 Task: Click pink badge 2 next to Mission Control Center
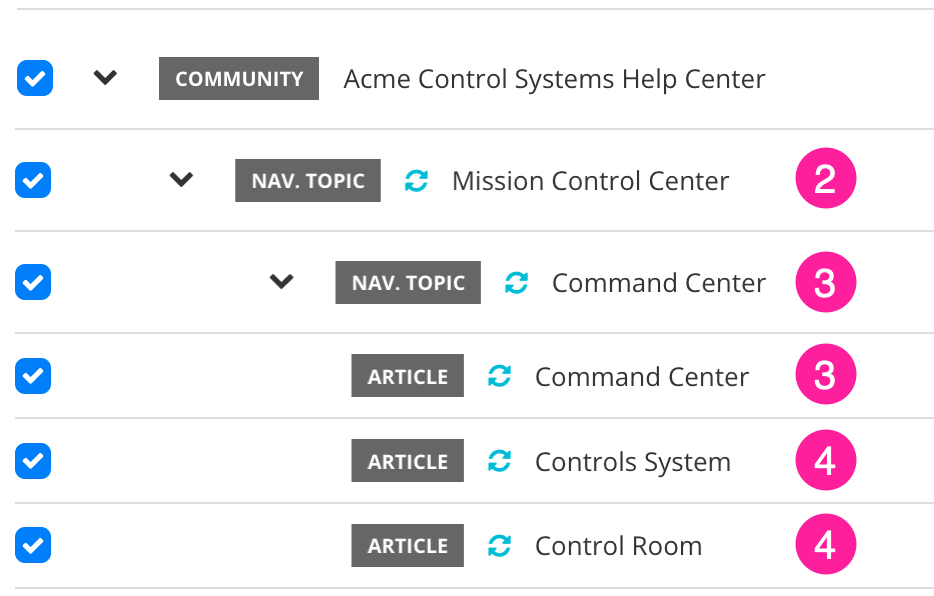pyautogui.click(x=825, y=180)
